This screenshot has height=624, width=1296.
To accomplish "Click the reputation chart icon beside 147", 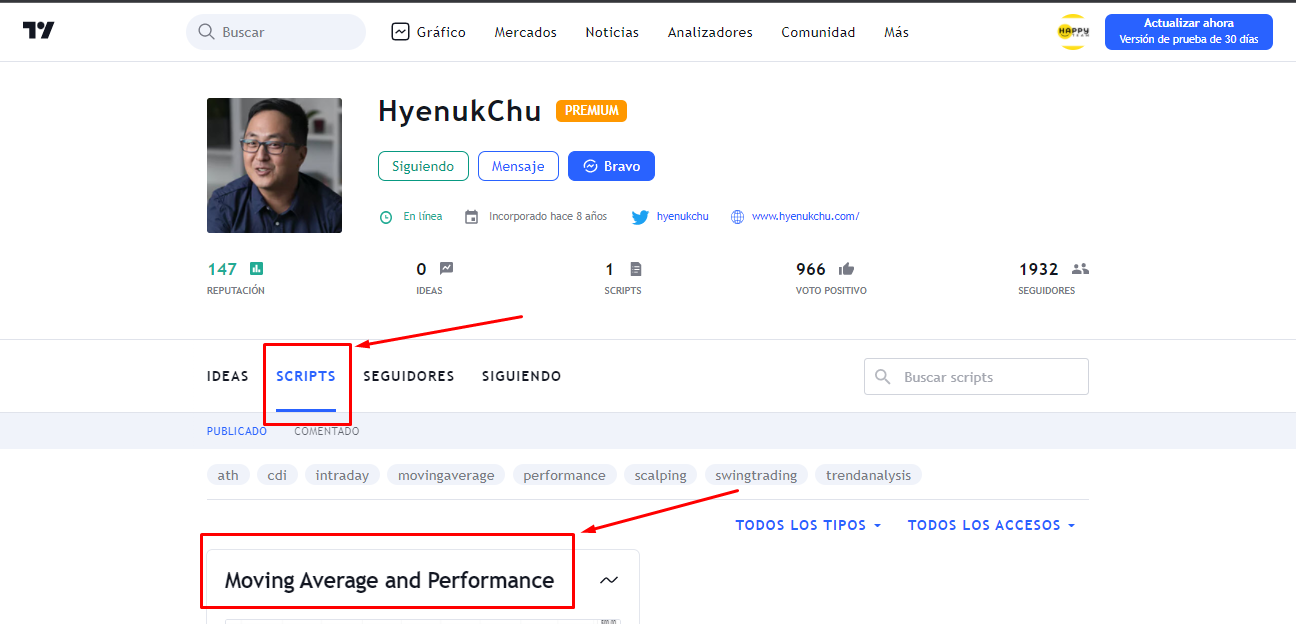I will tap(256, 269).
